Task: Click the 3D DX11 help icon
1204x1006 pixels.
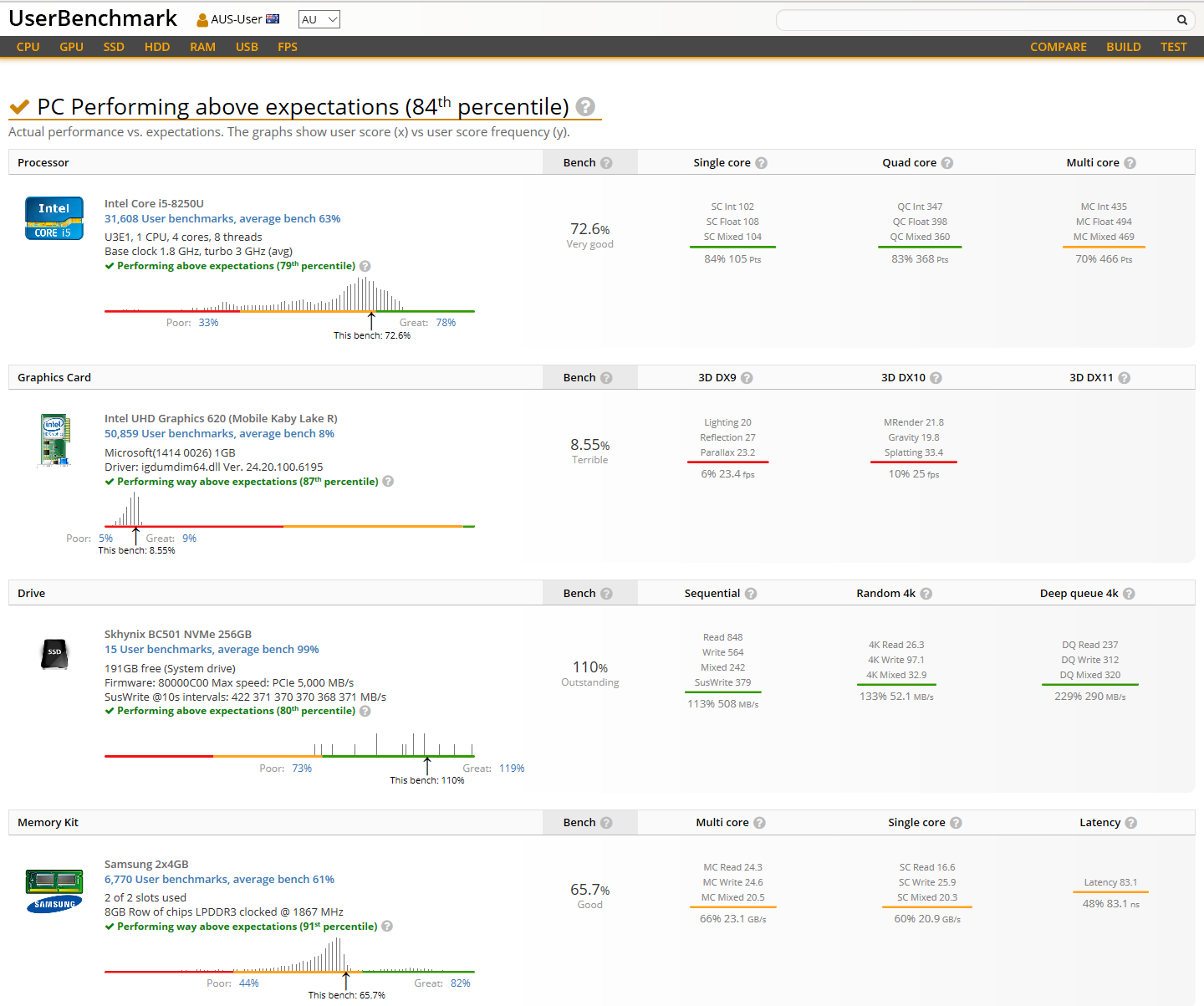Action: [1124, 378]
